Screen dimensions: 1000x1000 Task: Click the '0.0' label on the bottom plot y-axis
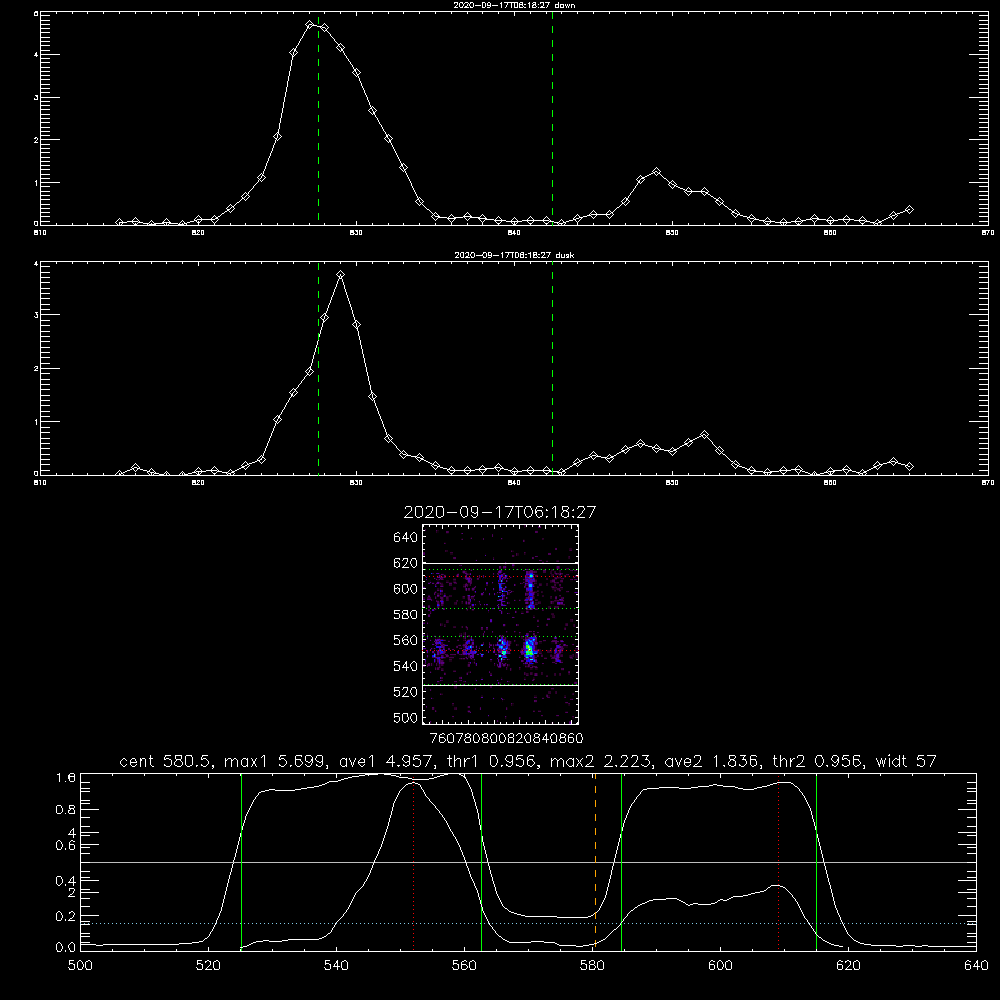tap(66, 948)
